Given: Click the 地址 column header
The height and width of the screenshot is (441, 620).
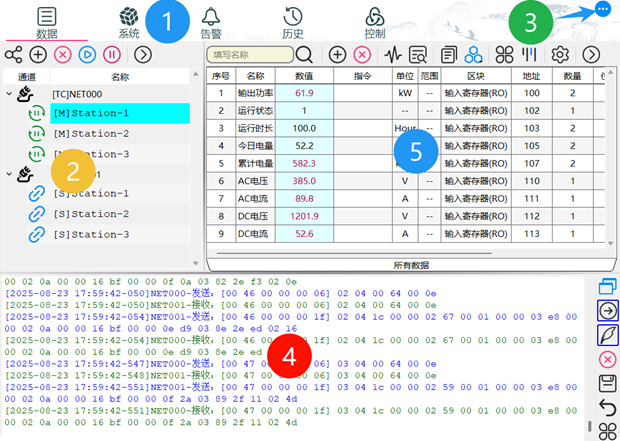Looking at the screenshot, I should tap(531, 76).
